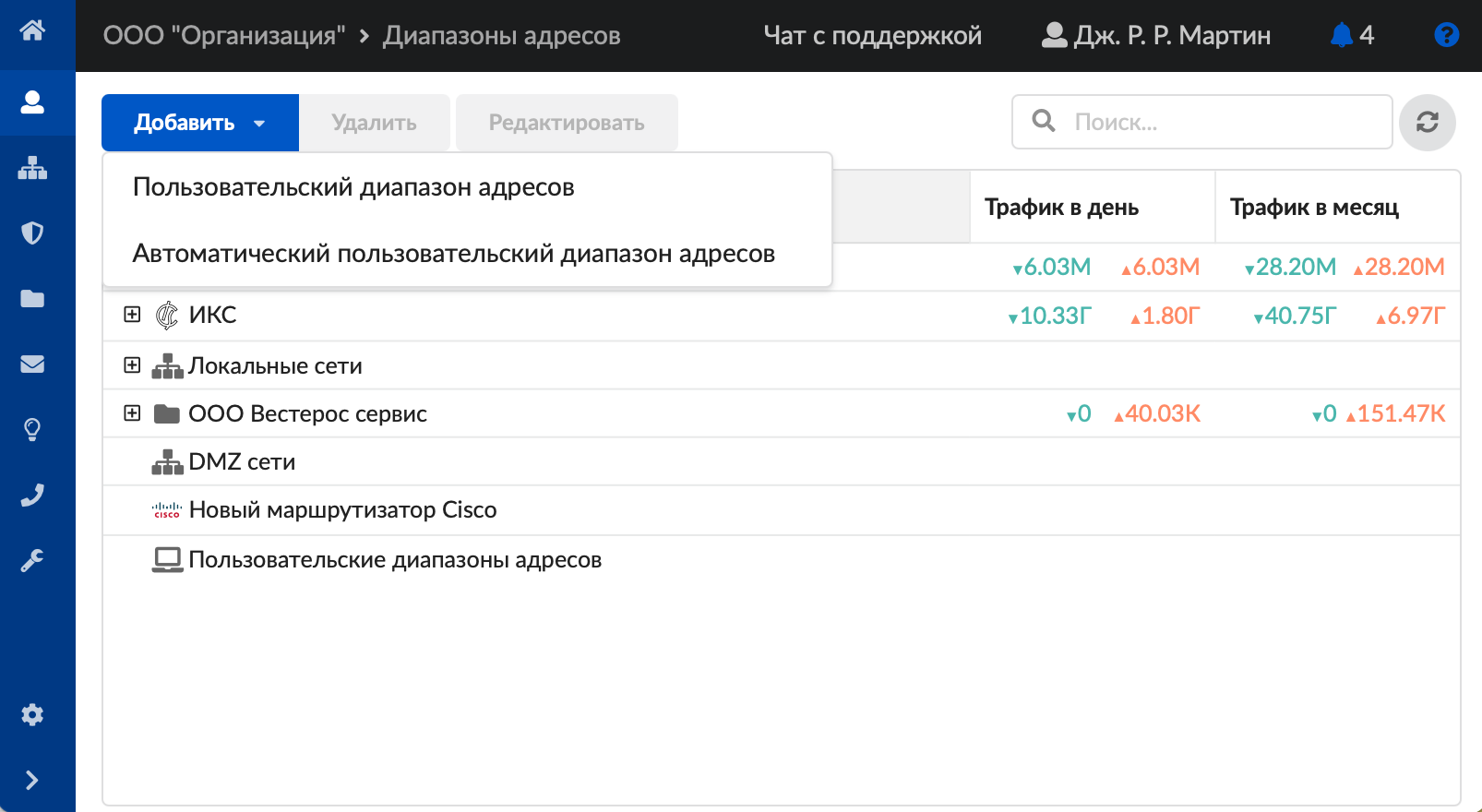Open the telephony phone sidebar icon
This screenshot has height=812, width=1482.
32,496
